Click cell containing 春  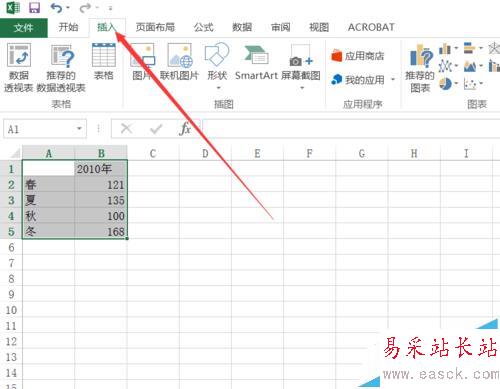(49, 184)
